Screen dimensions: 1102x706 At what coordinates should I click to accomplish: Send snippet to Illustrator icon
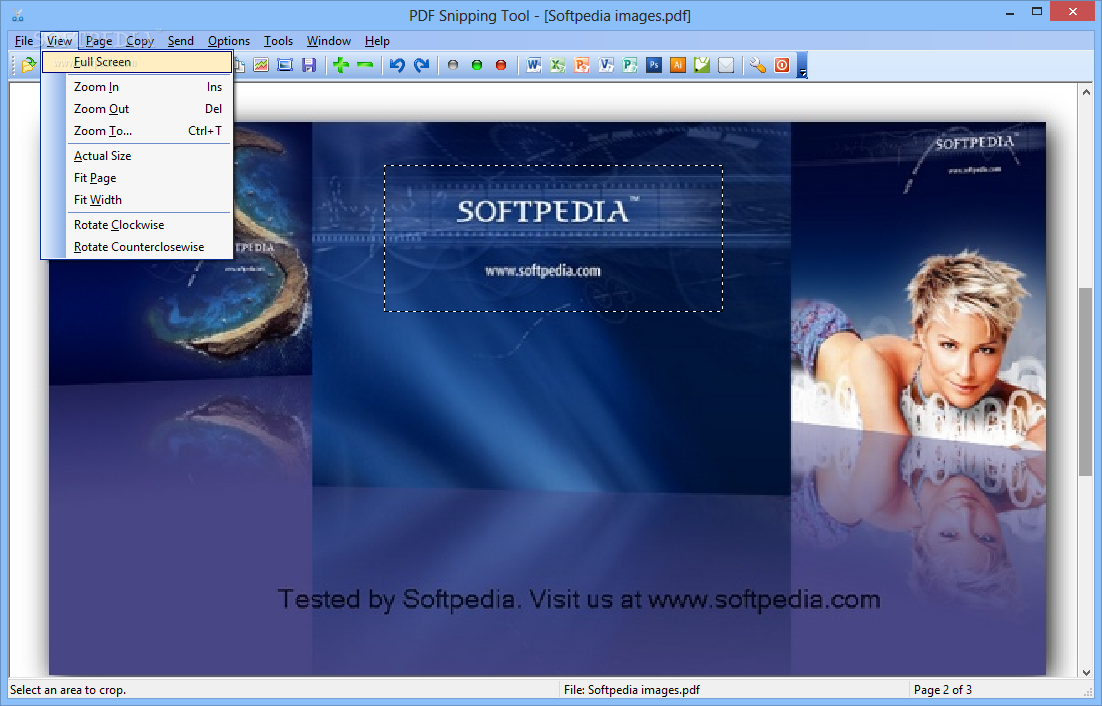coord(678,65)
